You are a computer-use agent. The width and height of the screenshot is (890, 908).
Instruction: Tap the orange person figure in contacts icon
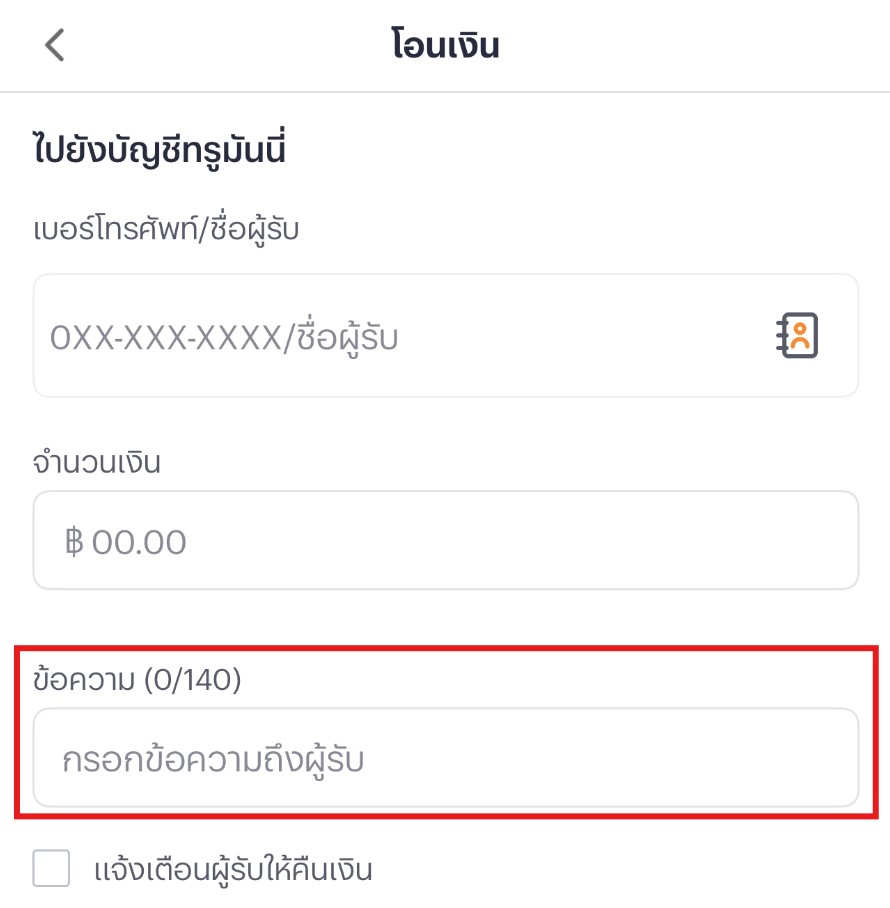tap(799, 337)
